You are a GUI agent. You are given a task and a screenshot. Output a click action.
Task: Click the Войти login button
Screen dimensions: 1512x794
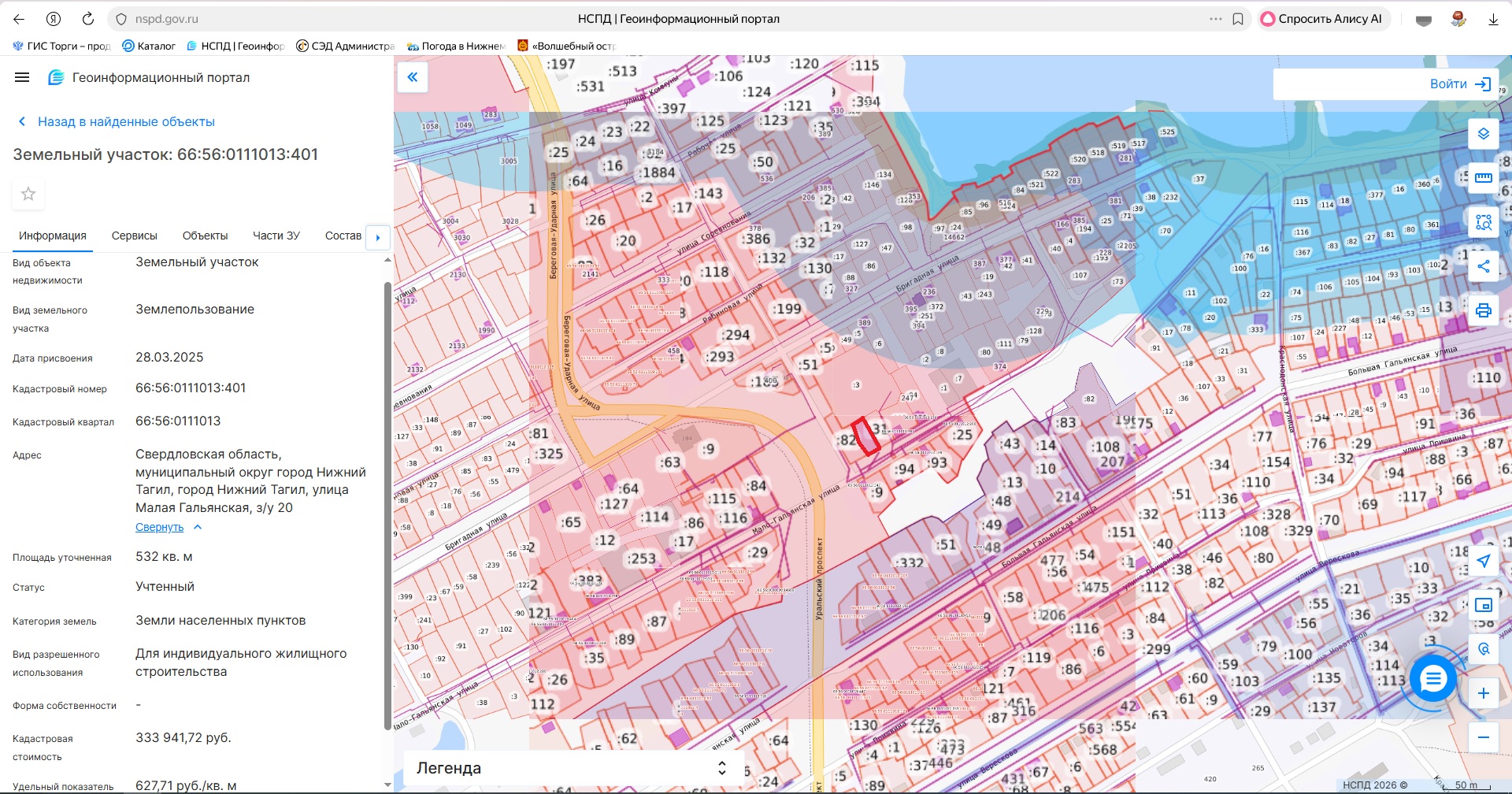click(x=1459, y=84)
